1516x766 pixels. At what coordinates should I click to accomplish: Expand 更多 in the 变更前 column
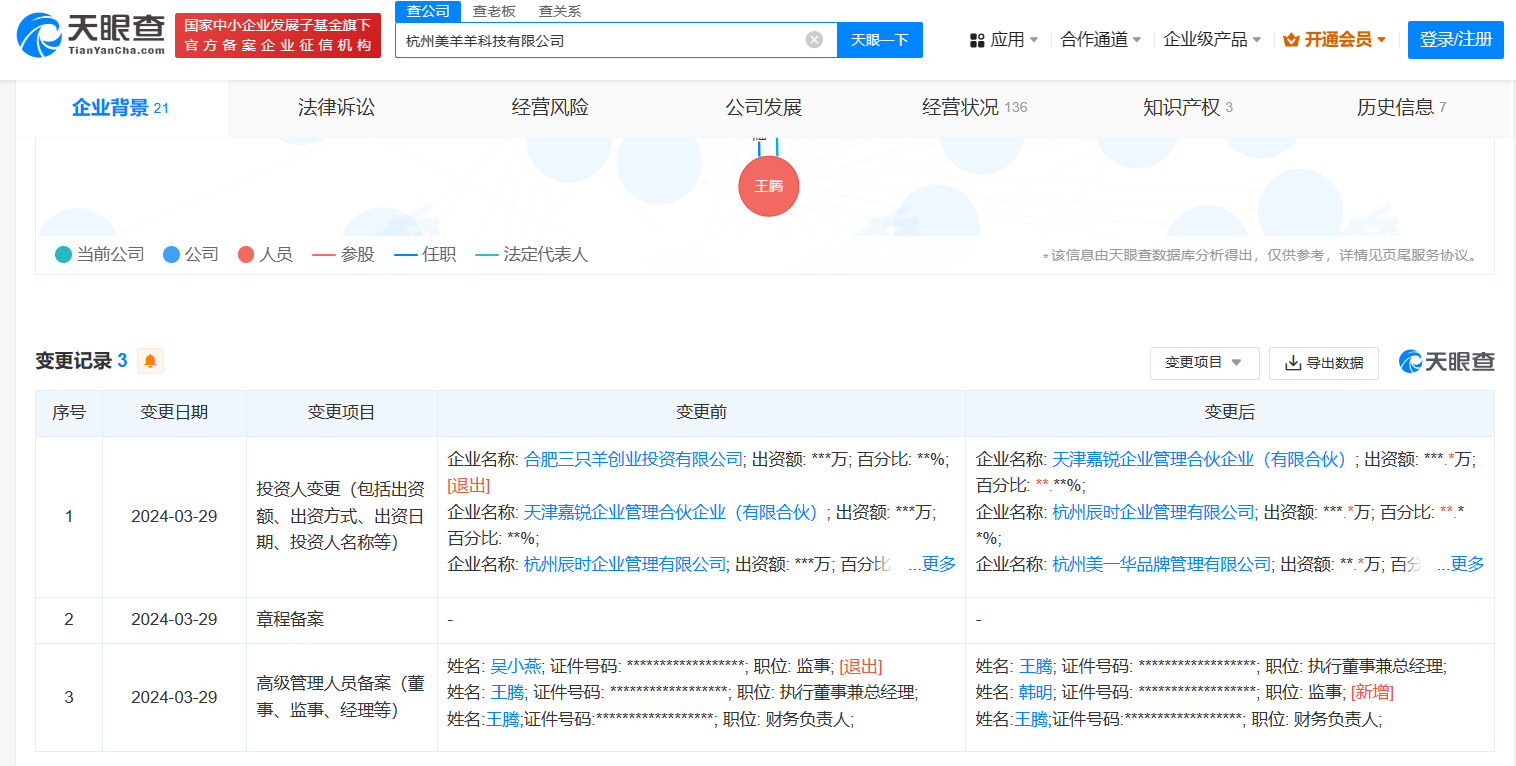[939, 564]
